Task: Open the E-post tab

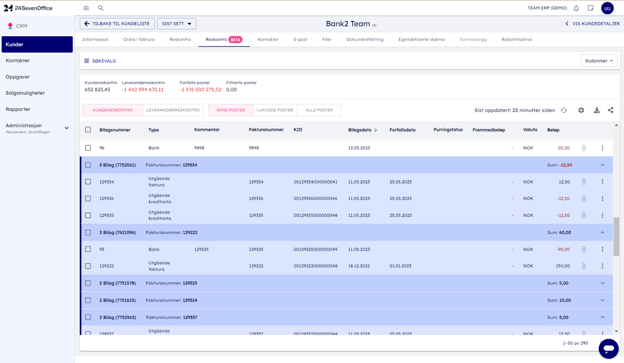Action: [x=300, y=39]
